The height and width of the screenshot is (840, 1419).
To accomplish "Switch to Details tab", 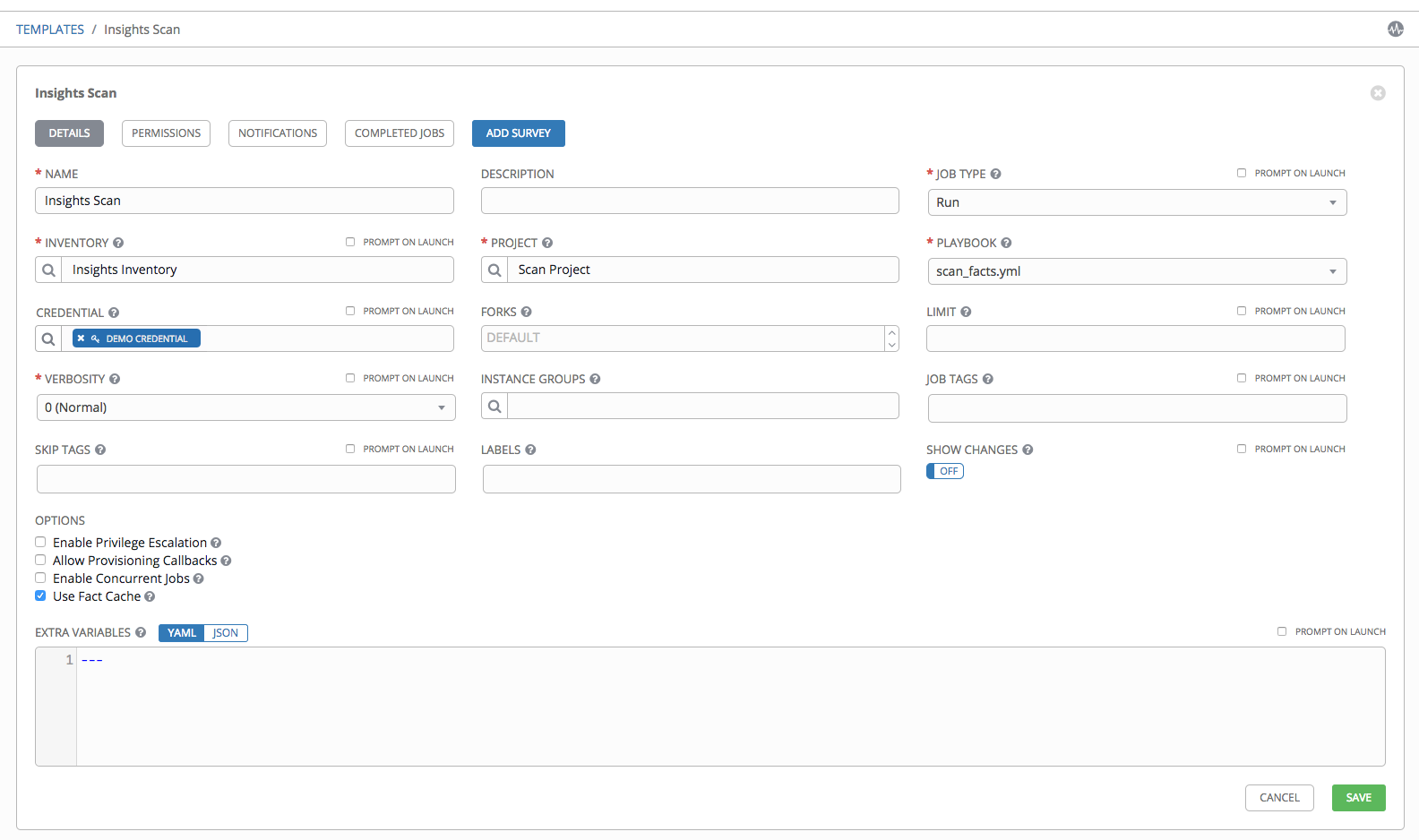I will point(69,133).
